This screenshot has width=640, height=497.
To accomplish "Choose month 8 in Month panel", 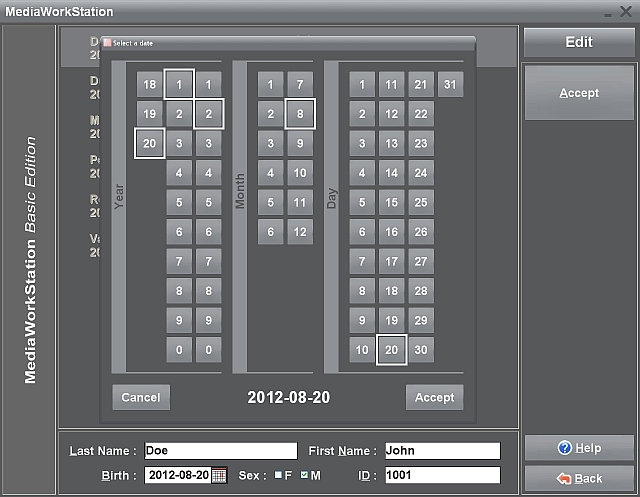I will (x=300, y=114).
